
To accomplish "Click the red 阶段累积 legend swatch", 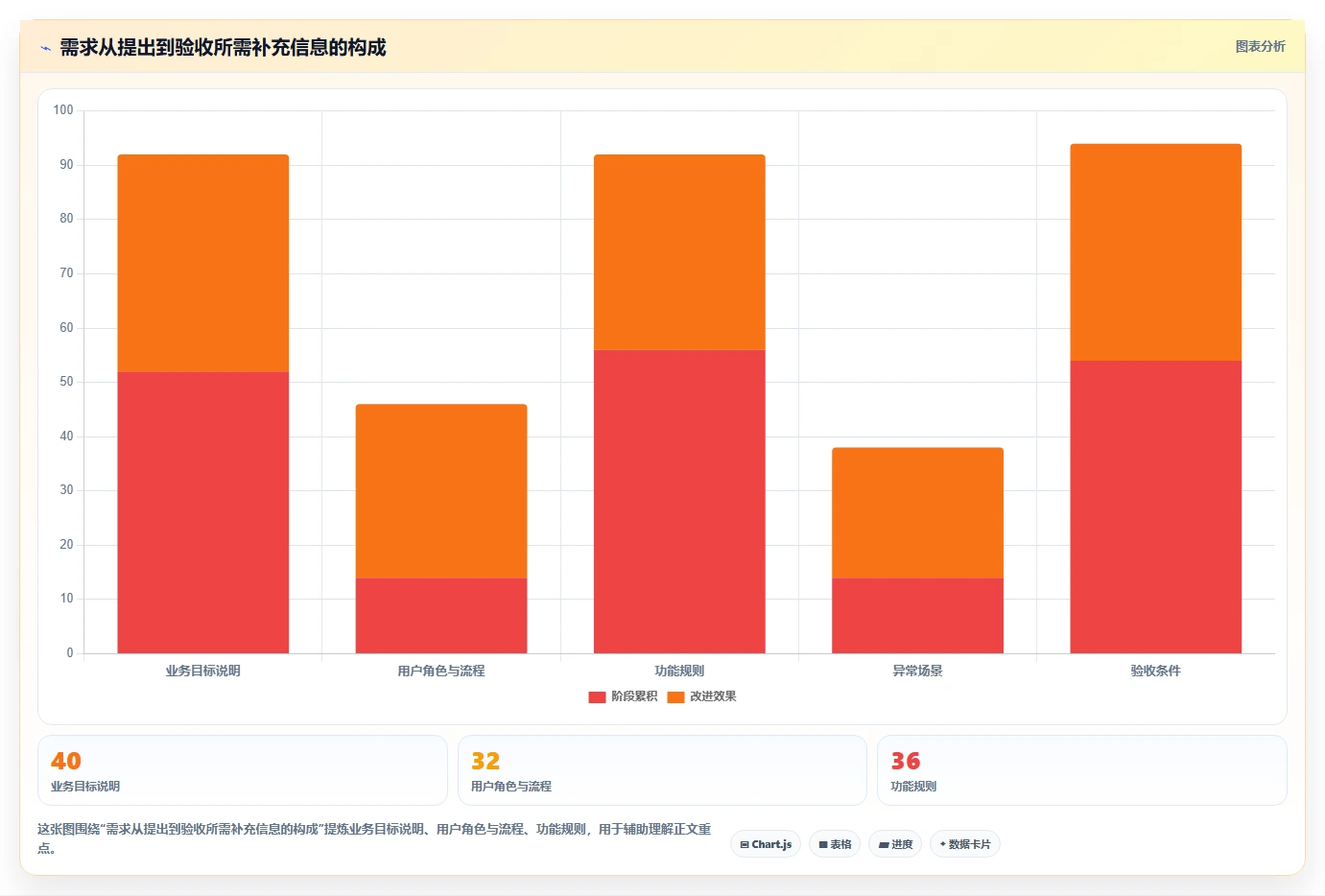I will (x=597, y=696).
